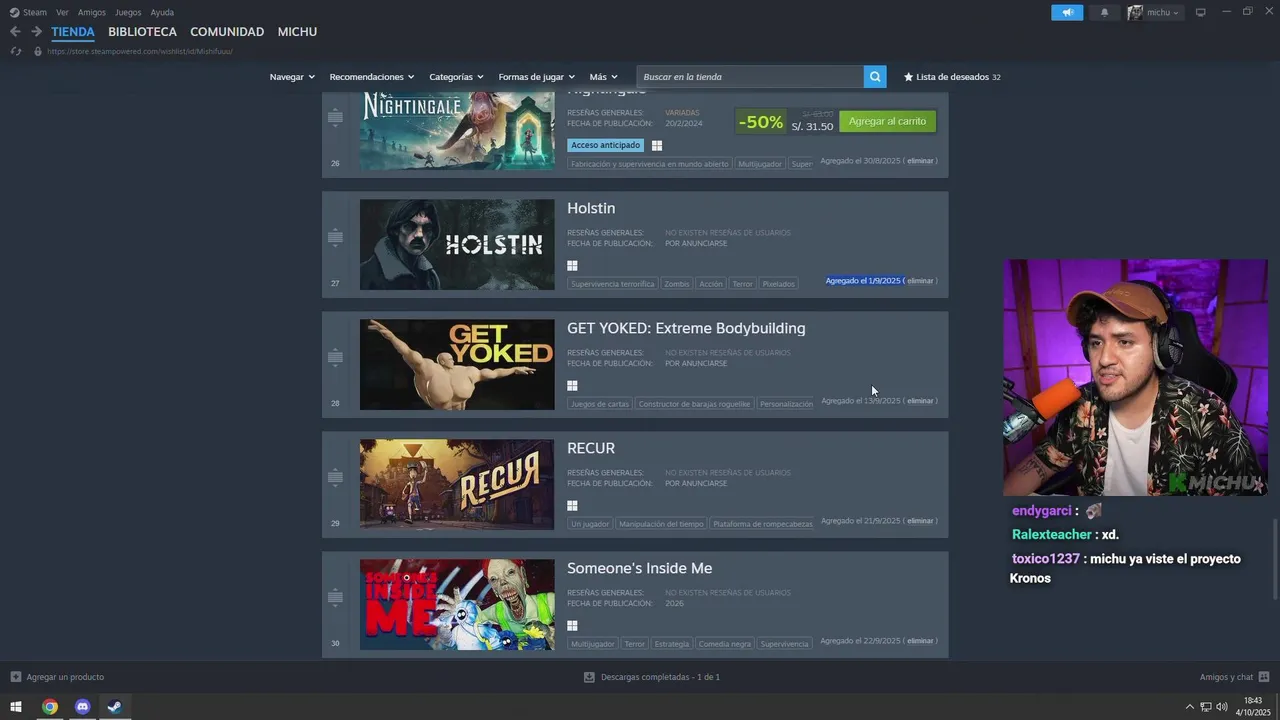Expand the Formas de jugar dropdown

(537, 77)
